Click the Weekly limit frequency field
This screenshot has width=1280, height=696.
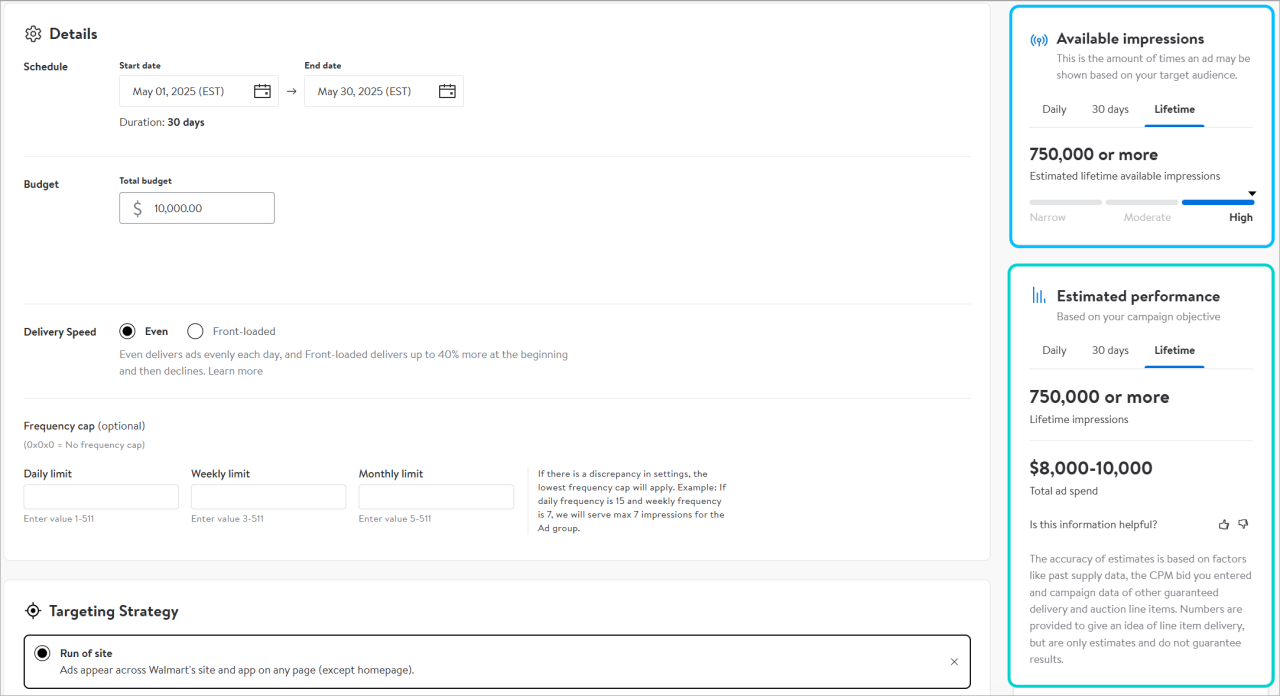point(268,496)
